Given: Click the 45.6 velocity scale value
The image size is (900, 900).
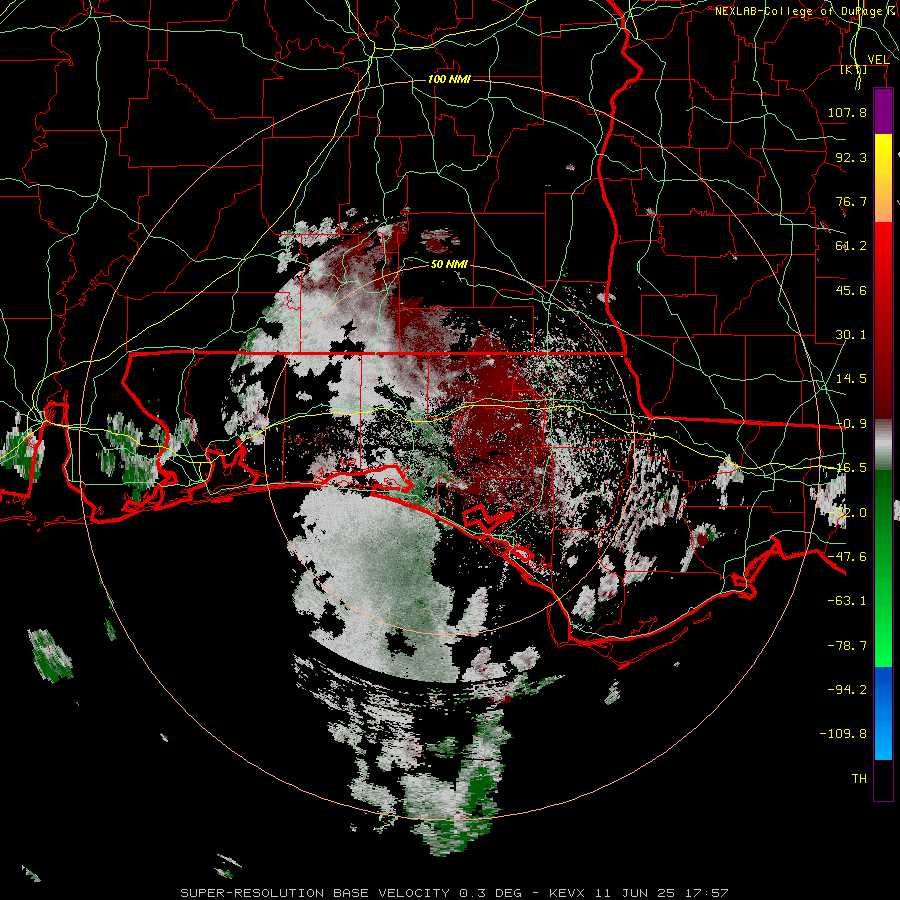Looking at the screenshot, I should click(x=851, y=290).
